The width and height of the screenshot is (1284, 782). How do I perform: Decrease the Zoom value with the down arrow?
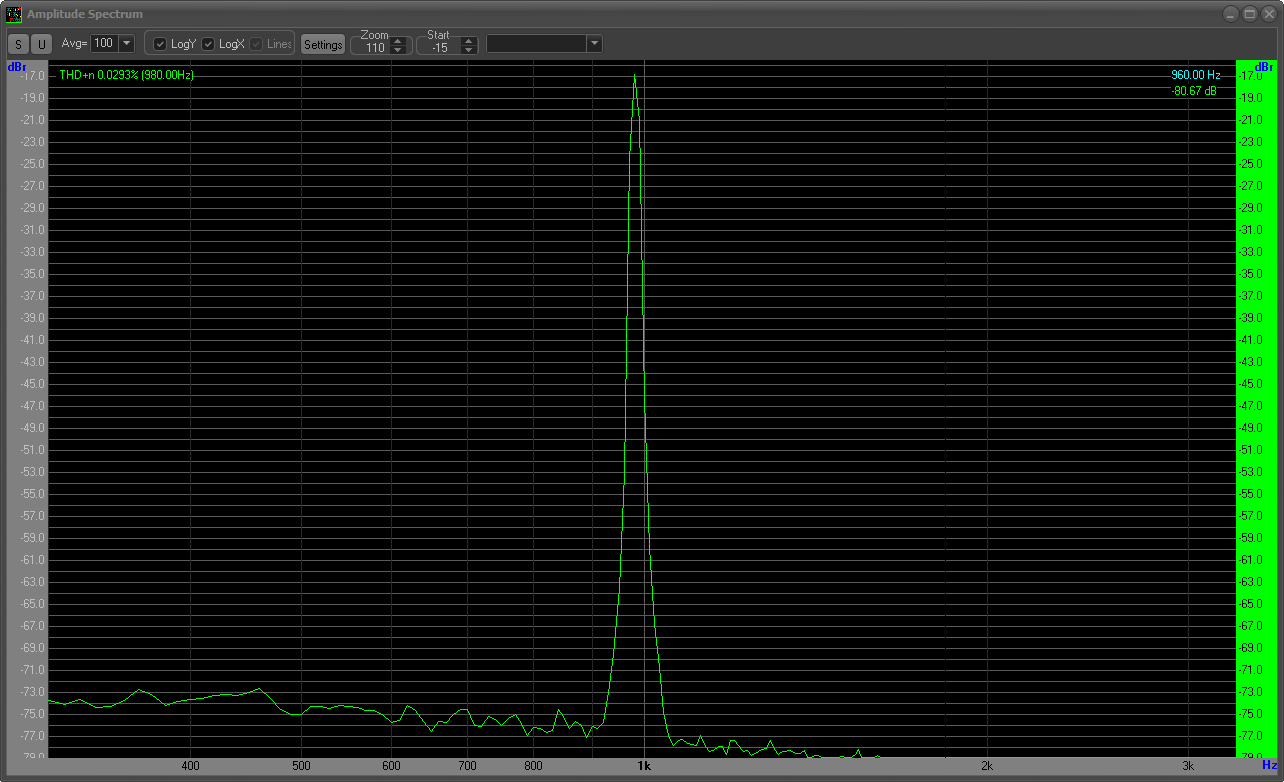pos(398,49)
